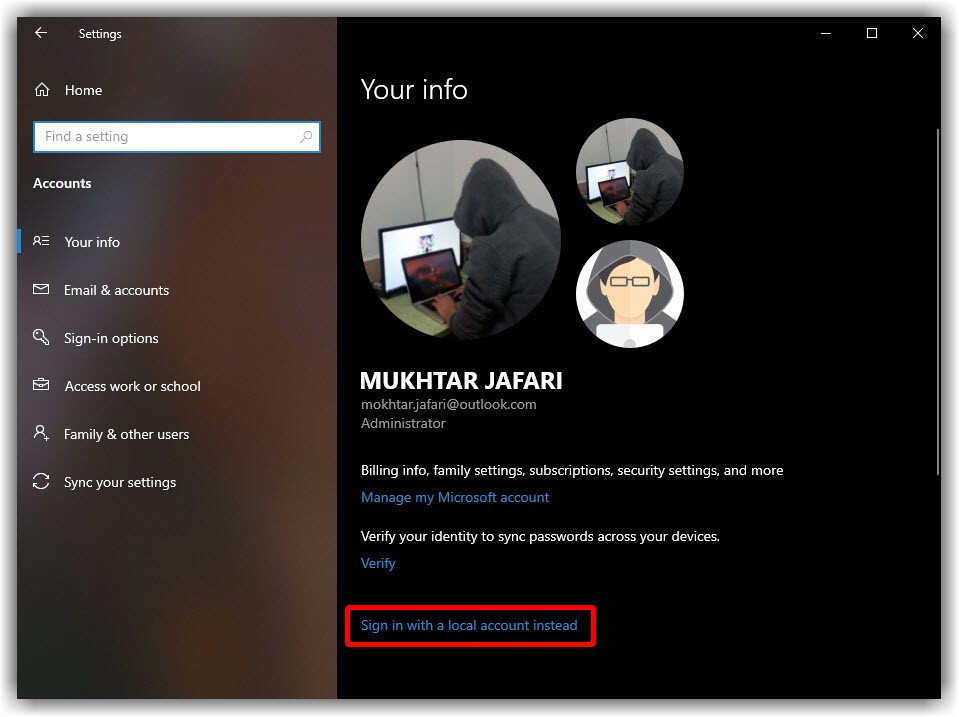This screenshot has width=959, height=717.
Task: Click the vertical scrollbar on the right side
Action: click(x=938, y=302)
